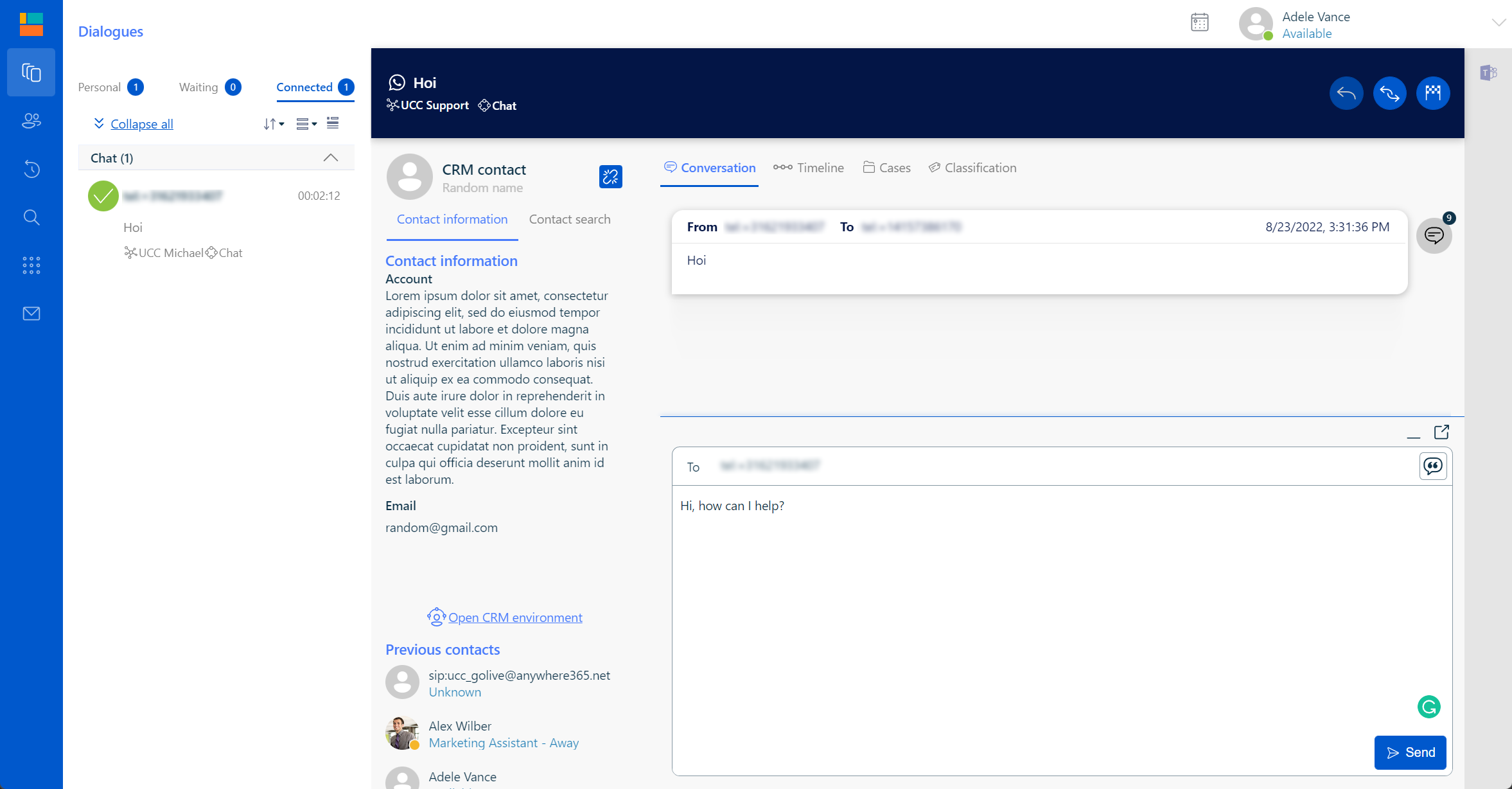Click the unlink CRM contact icon
The width and height of the screenshot is (1512, 789).
pyautogui.click(x=610, y=177)
